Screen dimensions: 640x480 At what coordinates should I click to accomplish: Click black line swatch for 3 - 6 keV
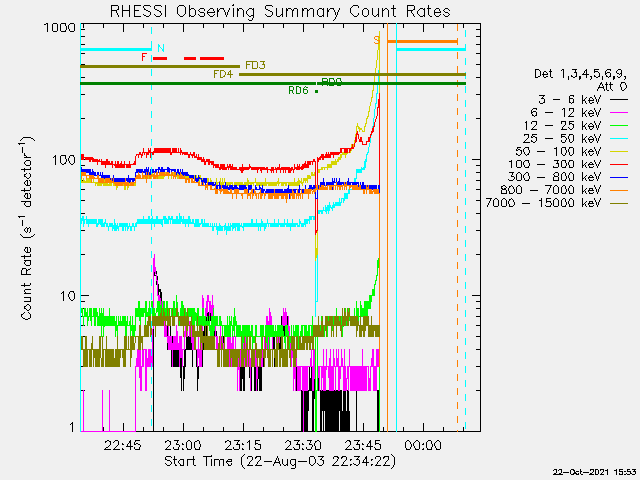pos(619,99)
